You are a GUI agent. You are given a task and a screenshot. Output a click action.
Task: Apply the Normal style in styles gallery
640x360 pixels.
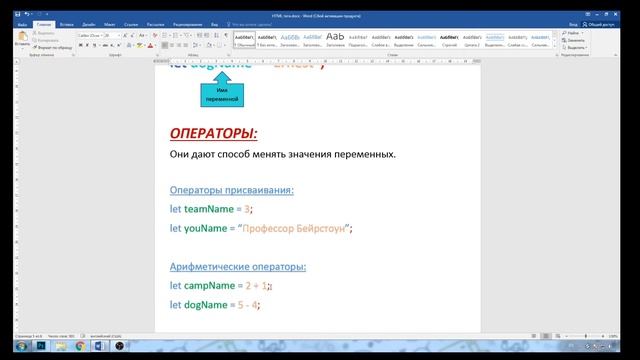[244, 40]
